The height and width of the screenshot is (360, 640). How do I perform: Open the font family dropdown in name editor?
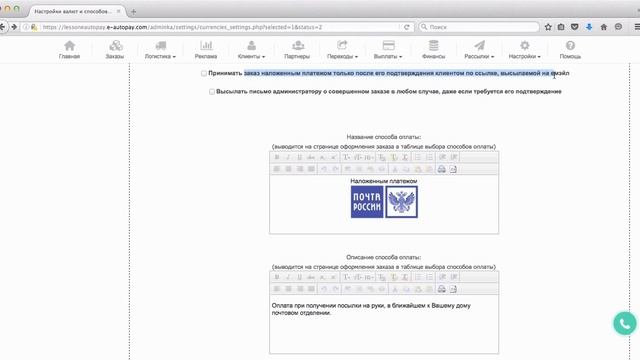[x=347, y=157]
